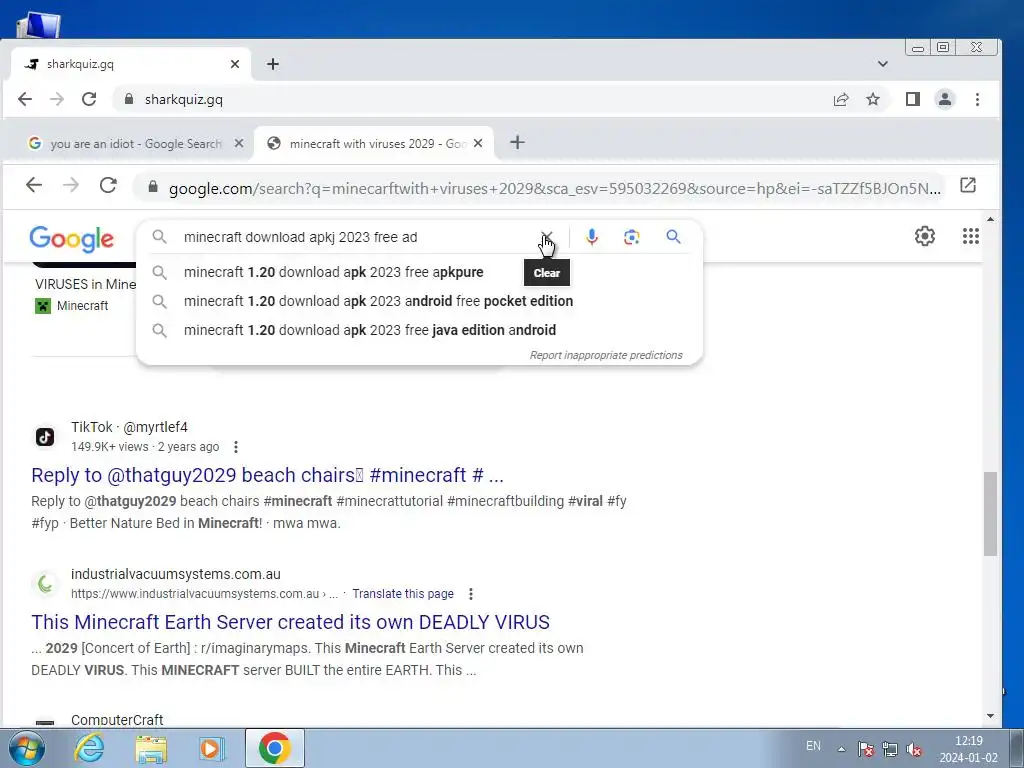
Task: Open Windows Media Player from taskbar
Action: point(210,748)
